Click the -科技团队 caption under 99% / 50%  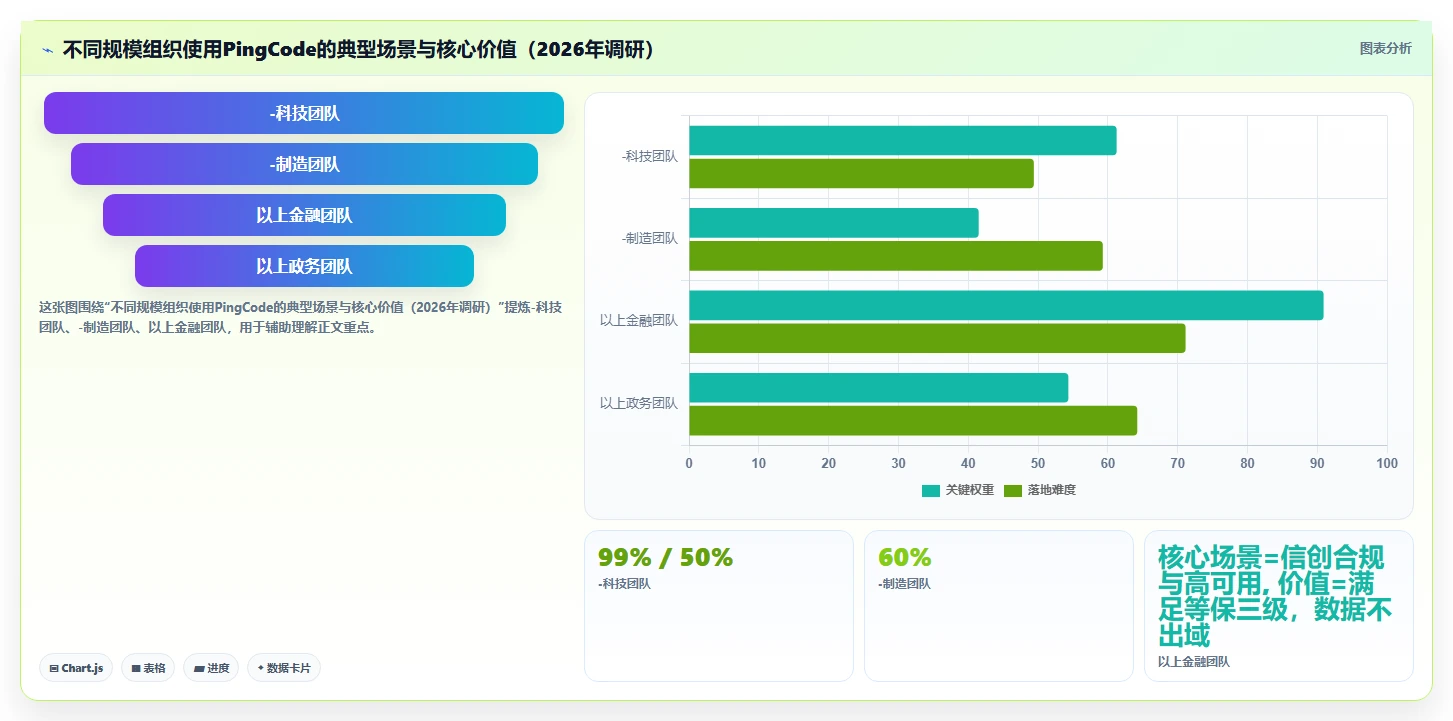click(x=624, y=584)
